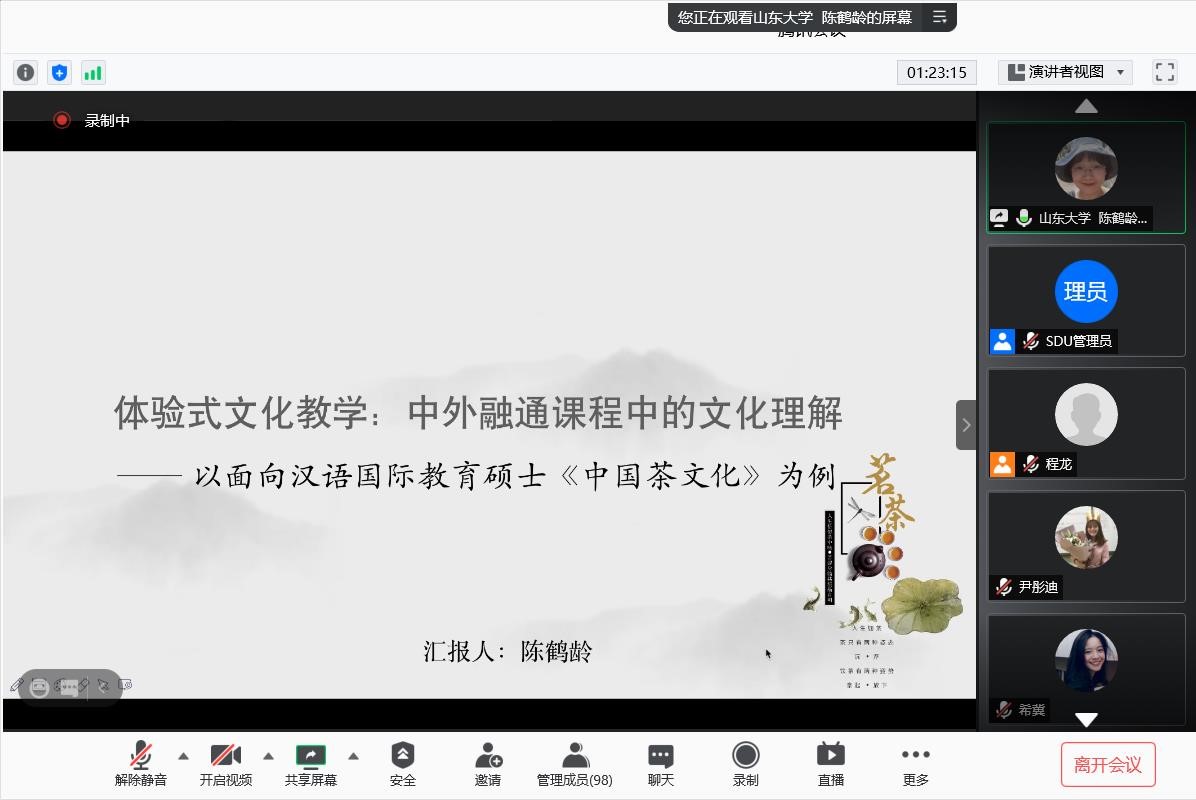Open the Chat (聊天) panel
The width and height of the screenshot is (1196, 800).
pyautogui.click(x=660, y=765)
